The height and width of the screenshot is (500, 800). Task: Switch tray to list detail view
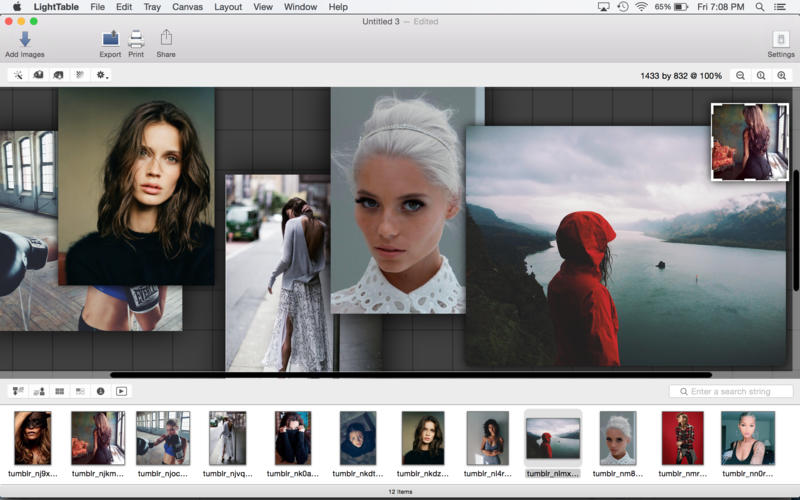pyautogui.click(x=80, y=391)
